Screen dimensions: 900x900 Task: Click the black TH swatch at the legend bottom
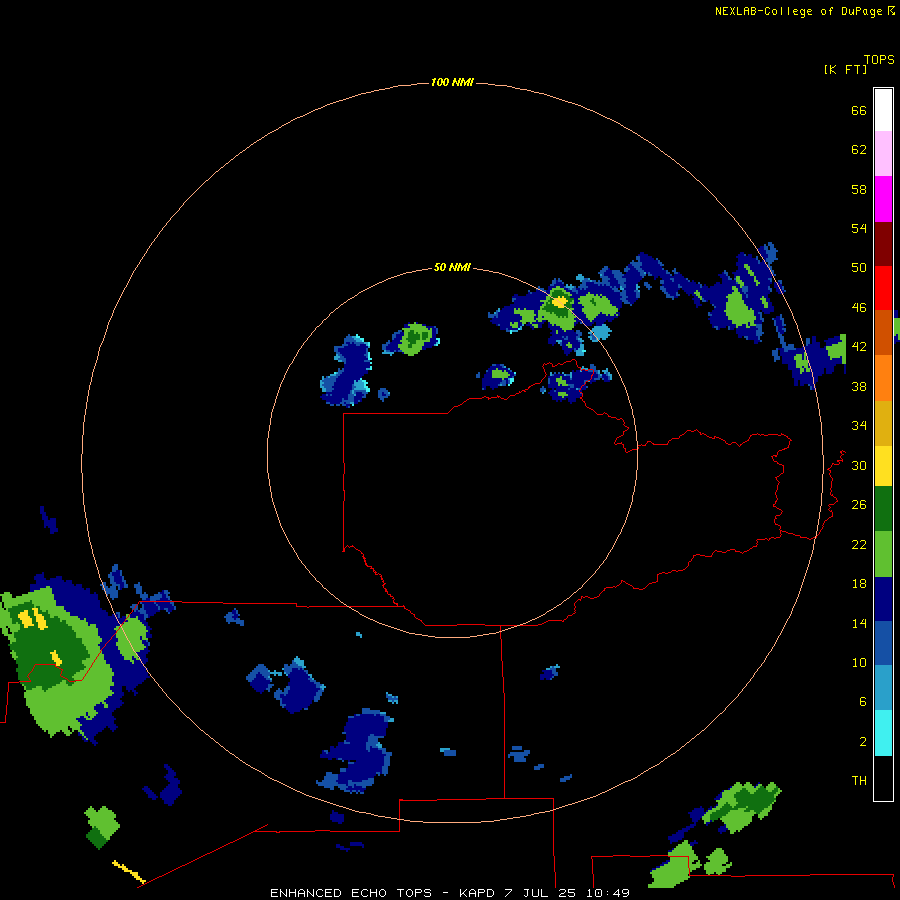[x=883, y=778]
